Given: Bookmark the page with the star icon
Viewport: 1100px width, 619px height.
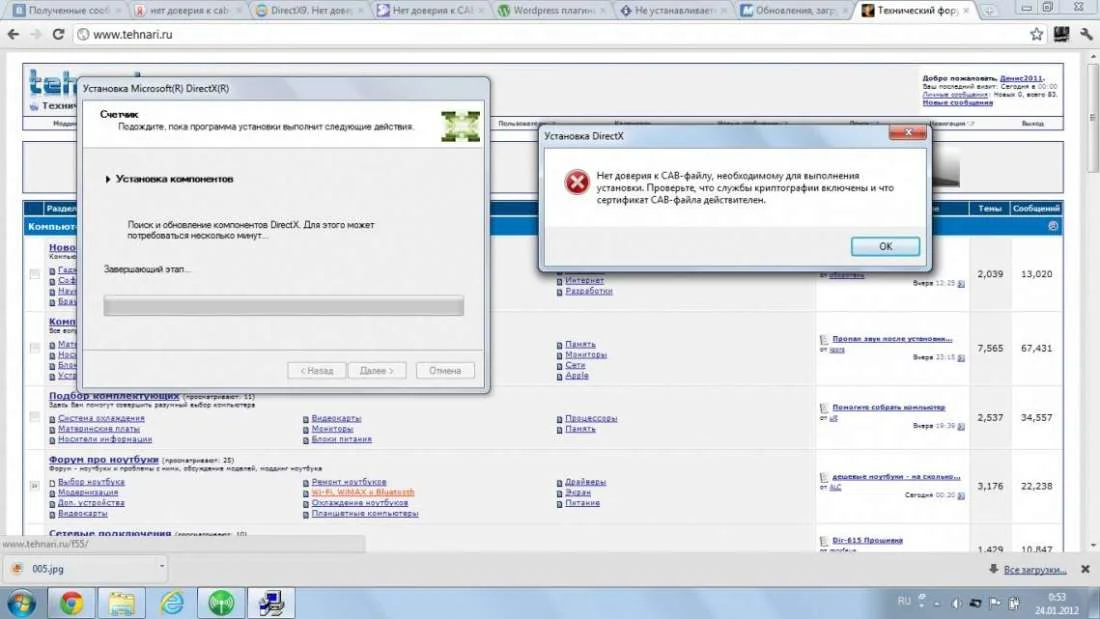Looking at the screenshot, I should [1036, 34].
